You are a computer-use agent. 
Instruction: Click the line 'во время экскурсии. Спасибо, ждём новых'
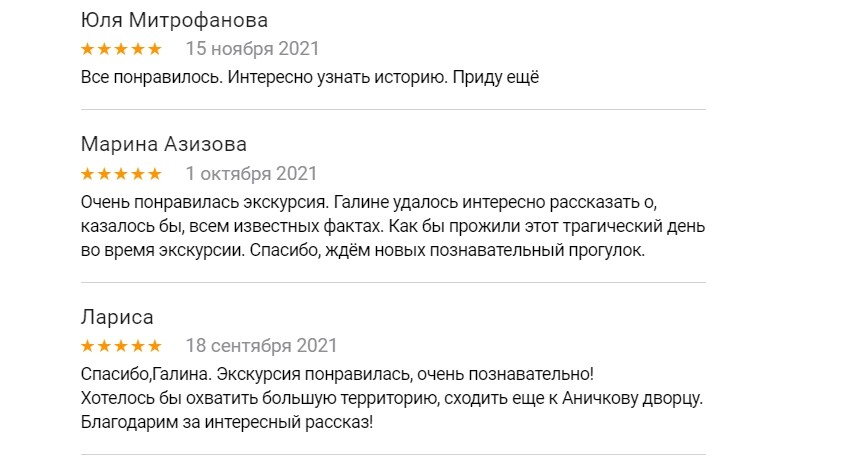coord(362,250)
